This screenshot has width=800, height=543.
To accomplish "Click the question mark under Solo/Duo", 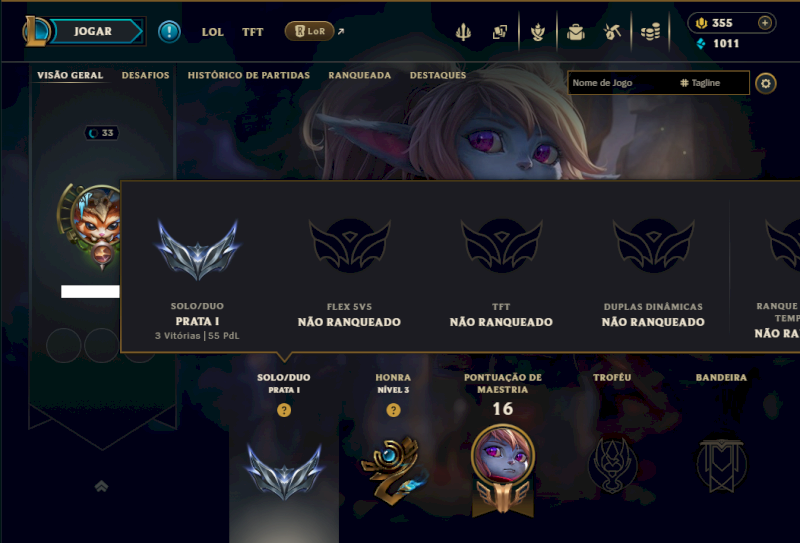I will point(284,410).
